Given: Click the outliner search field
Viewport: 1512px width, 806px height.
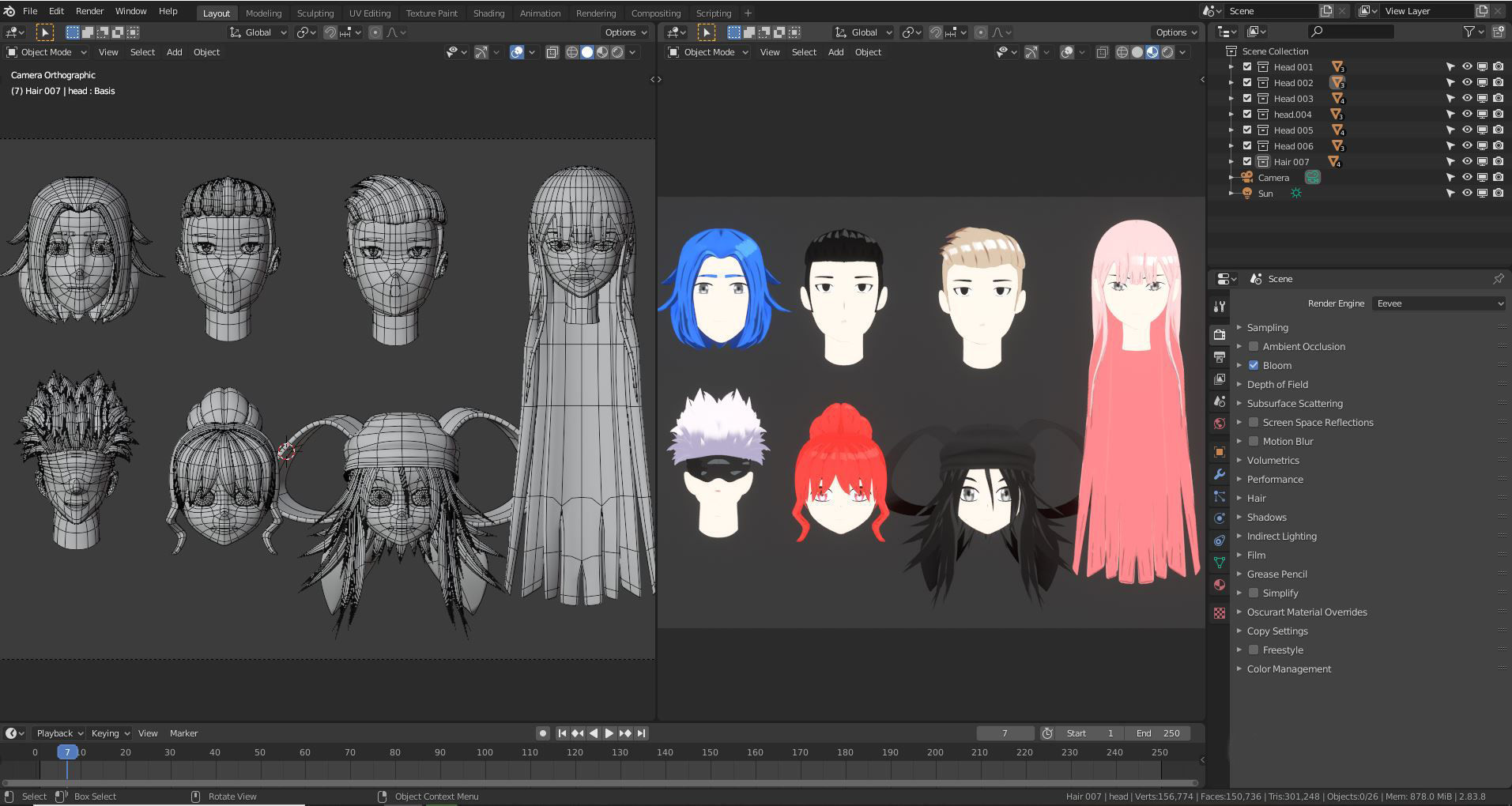Looking at the screenshot, I should (1351, 32).
